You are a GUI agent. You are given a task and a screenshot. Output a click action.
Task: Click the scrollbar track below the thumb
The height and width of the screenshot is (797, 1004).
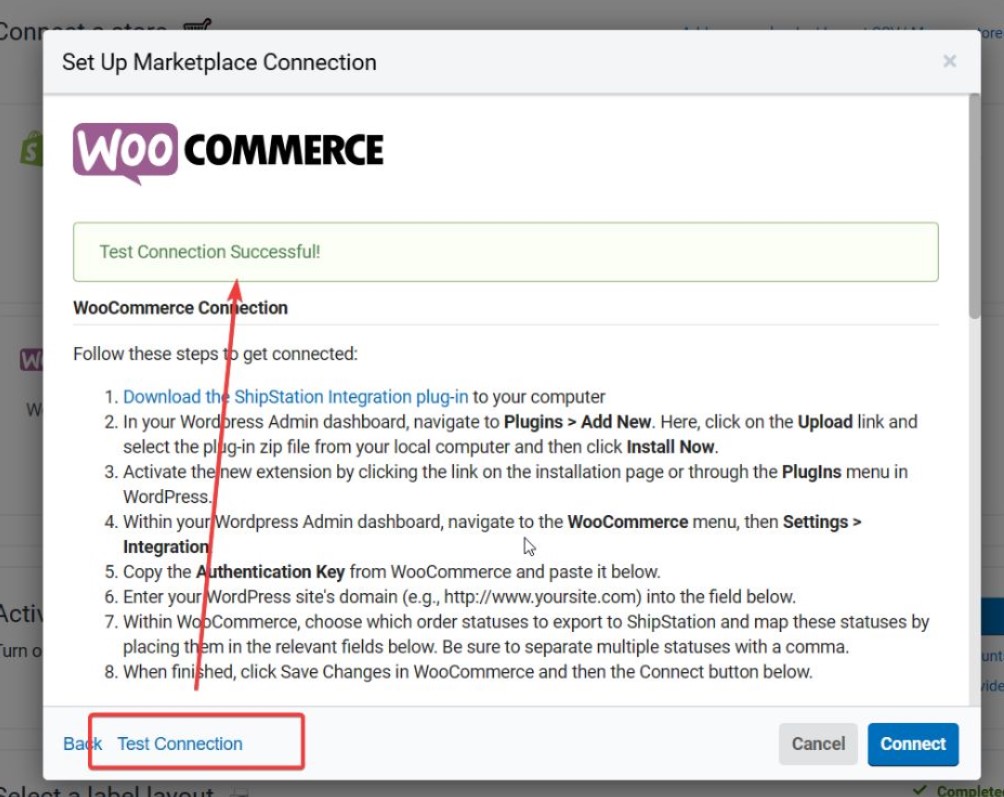(x=974, y=500)
